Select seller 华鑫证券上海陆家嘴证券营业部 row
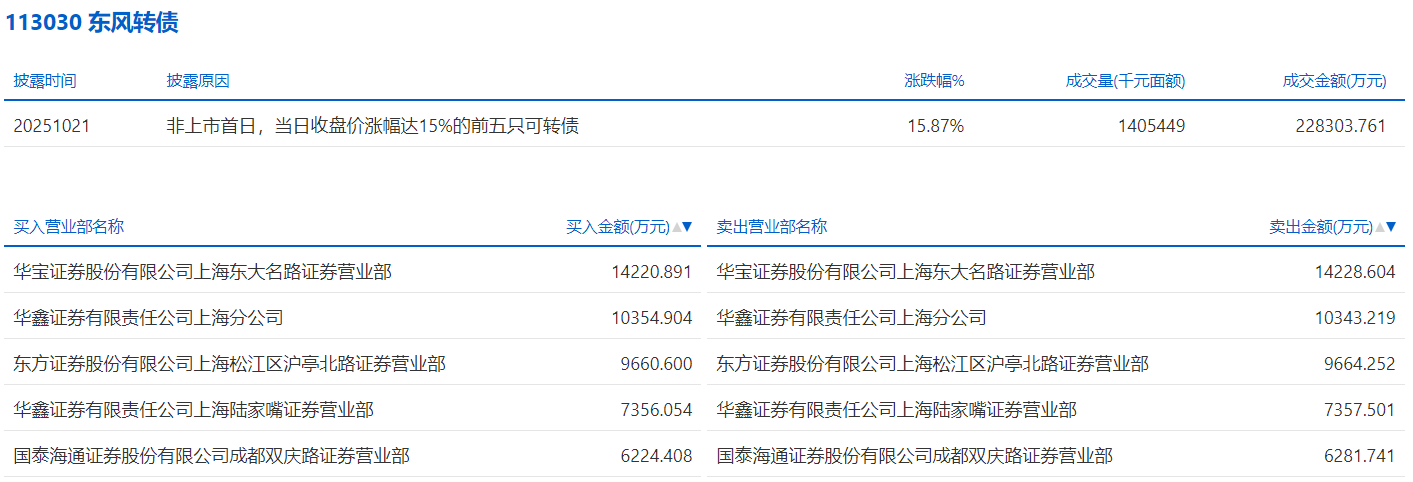Screen dimensions: 1413x482 coord(896,410)
